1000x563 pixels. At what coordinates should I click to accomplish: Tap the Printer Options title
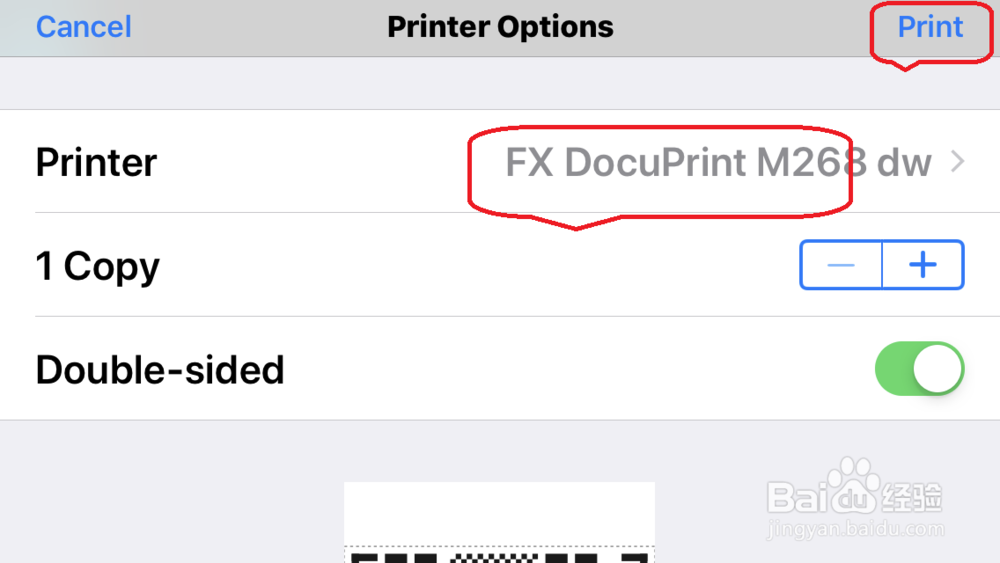(500, 27)
